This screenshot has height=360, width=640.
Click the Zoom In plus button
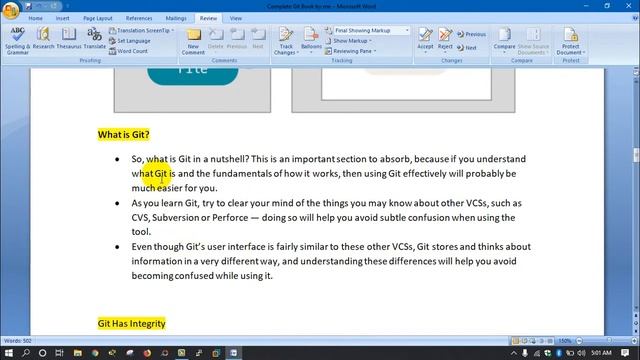(x=634, y=341)
